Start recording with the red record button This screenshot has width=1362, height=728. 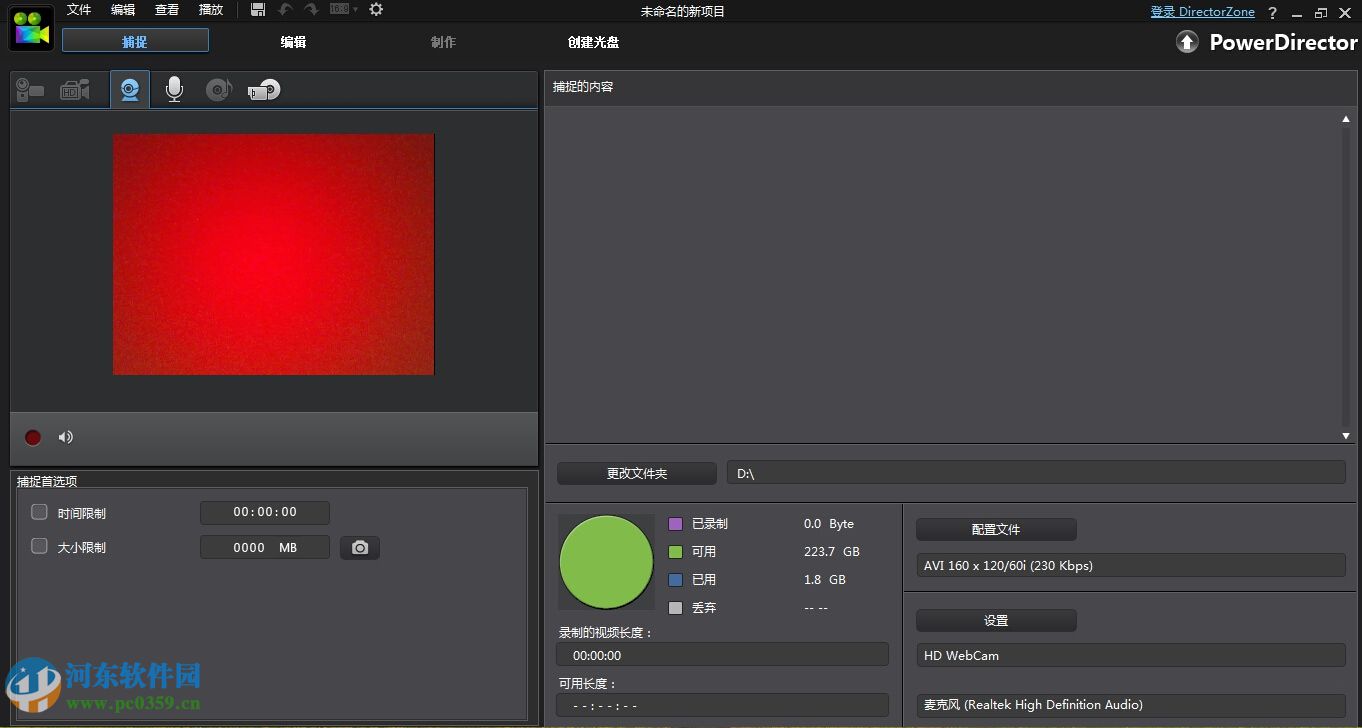(32, 437)
